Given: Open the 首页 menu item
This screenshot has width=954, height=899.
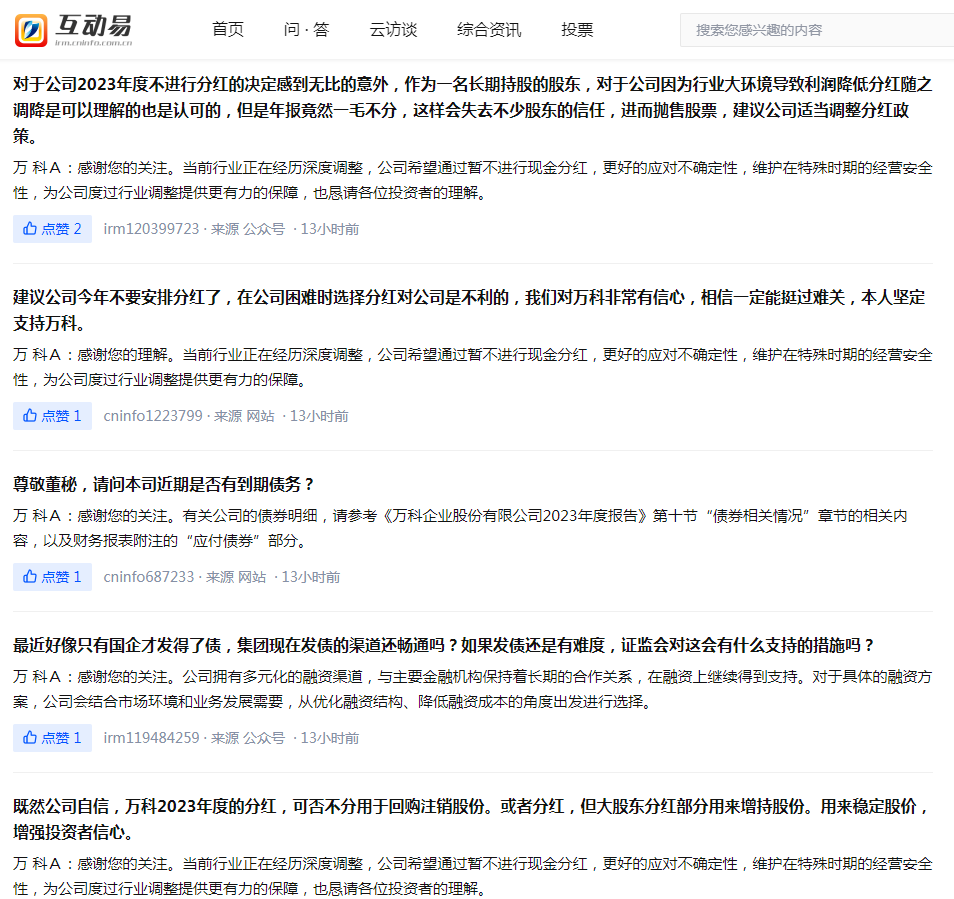Looking at the screenshot, I should pyautogui.click(x=228, y=30).
